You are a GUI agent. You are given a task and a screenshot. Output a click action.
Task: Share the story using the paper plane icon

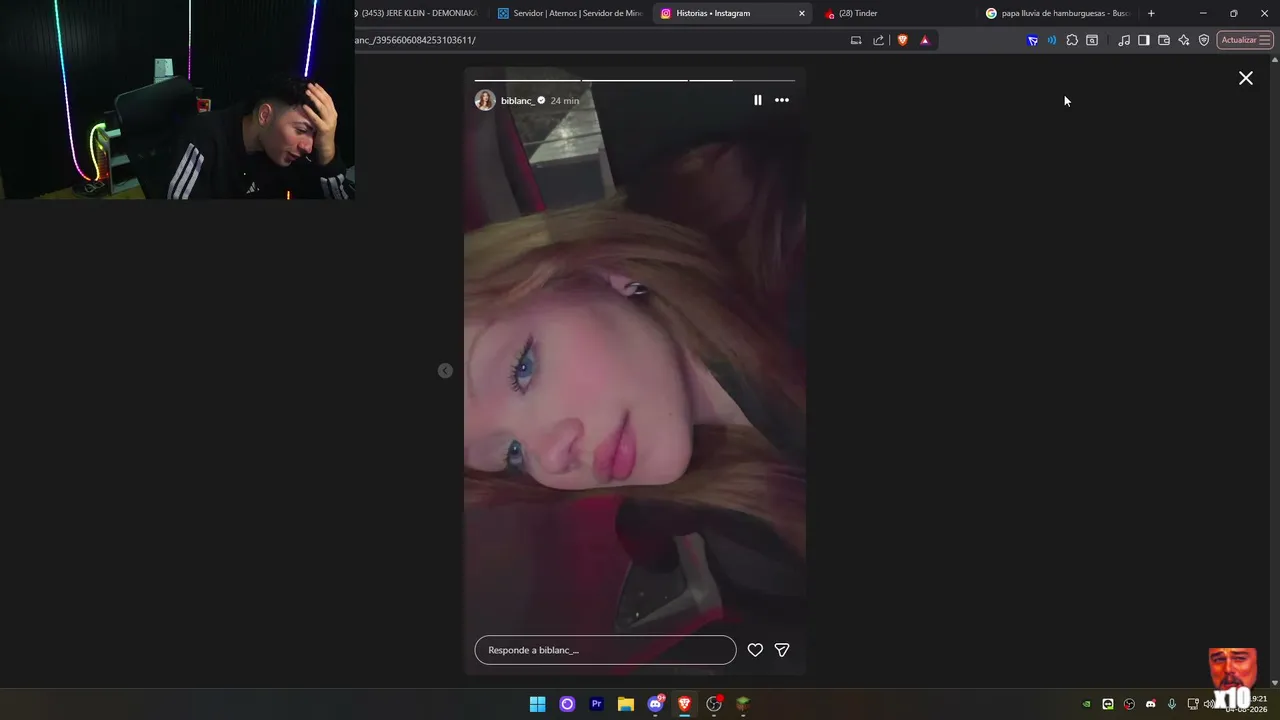pos(782,650)
